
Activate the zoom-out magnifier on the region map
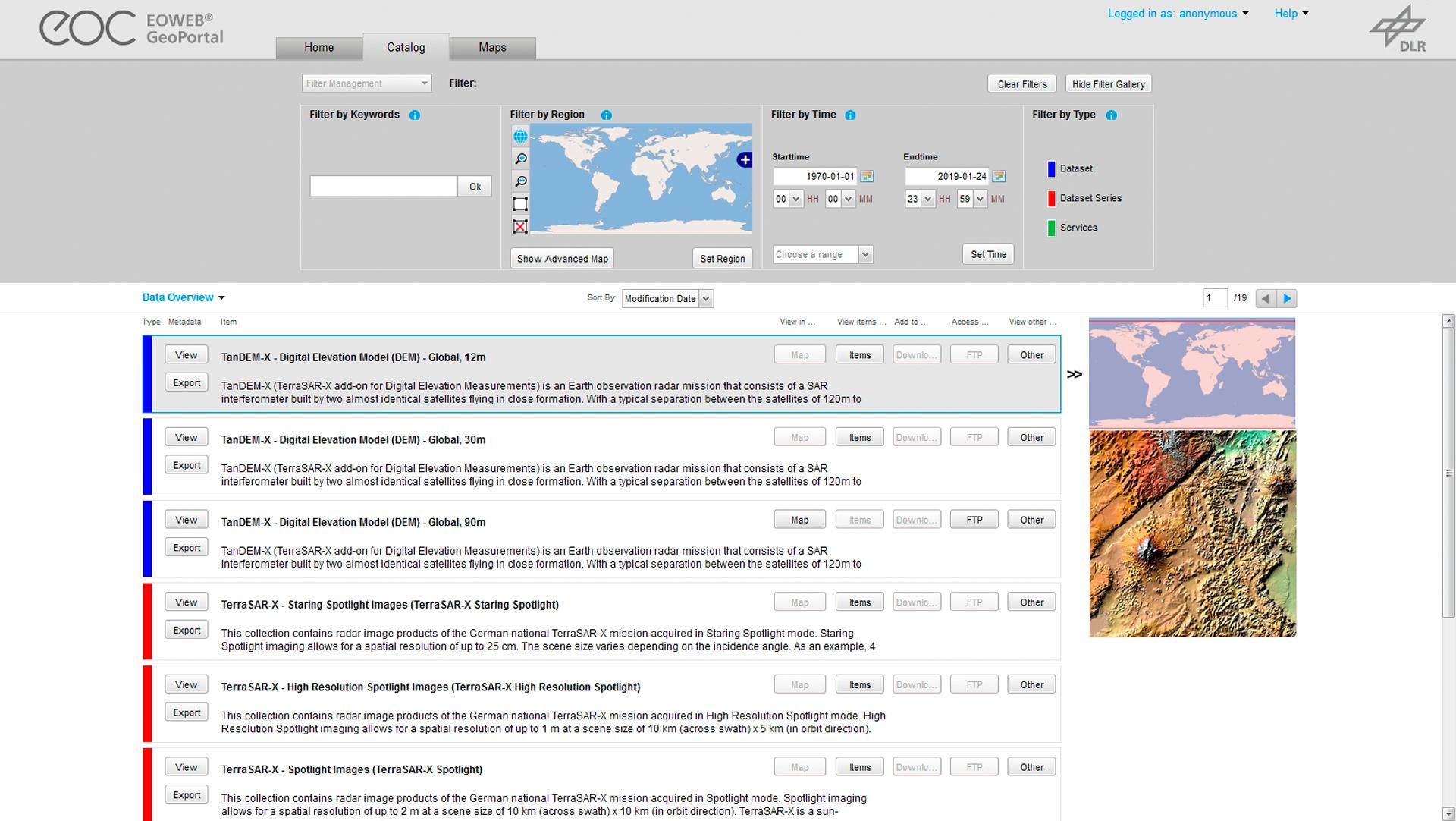tap(520, 181)
